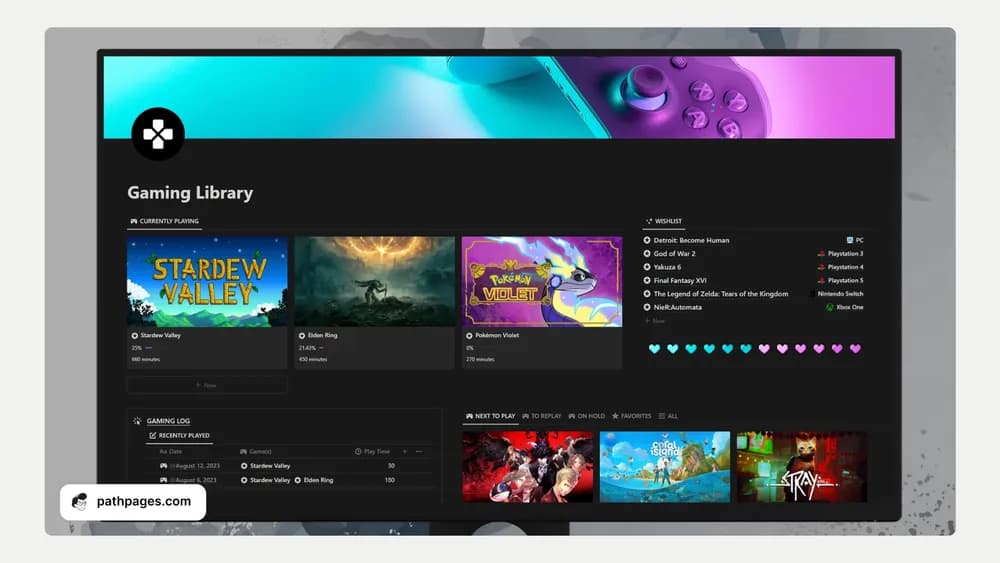
Task: Open the Stray cover thumbnail
Action: pos(802,467)
